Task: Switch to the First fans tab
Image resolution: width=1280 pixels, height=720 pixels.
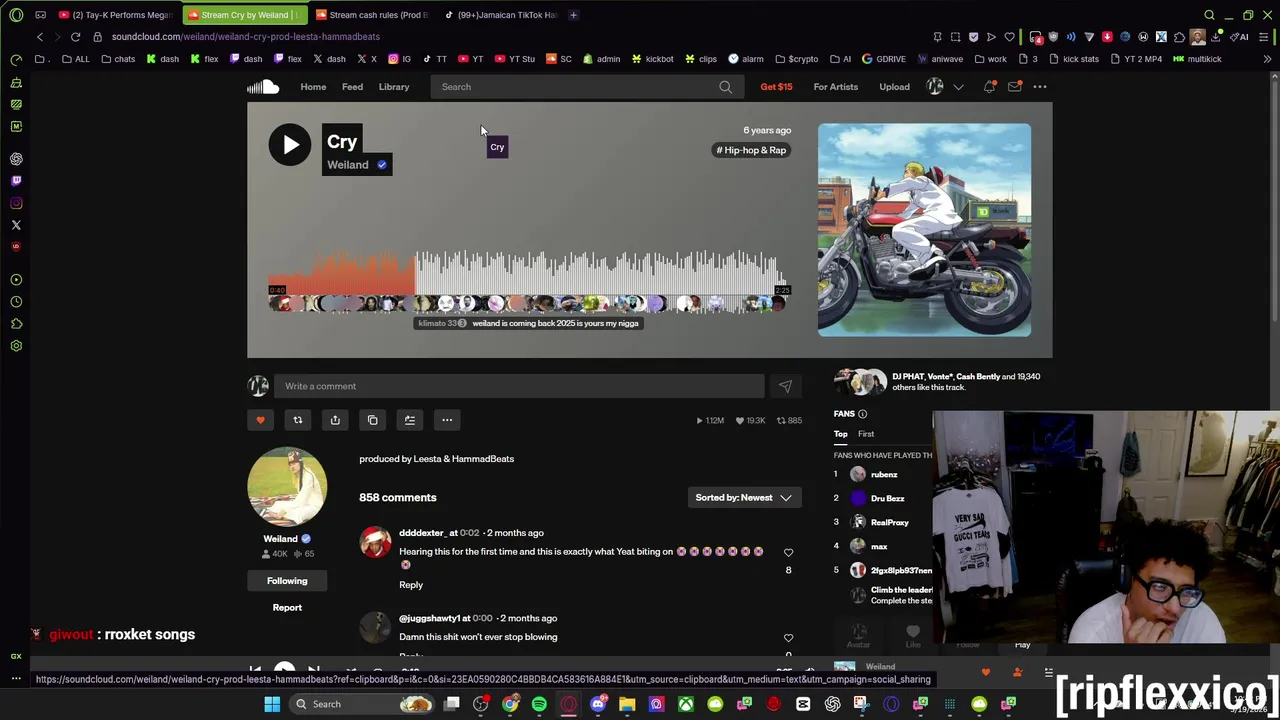Action: tap(866, 434)
